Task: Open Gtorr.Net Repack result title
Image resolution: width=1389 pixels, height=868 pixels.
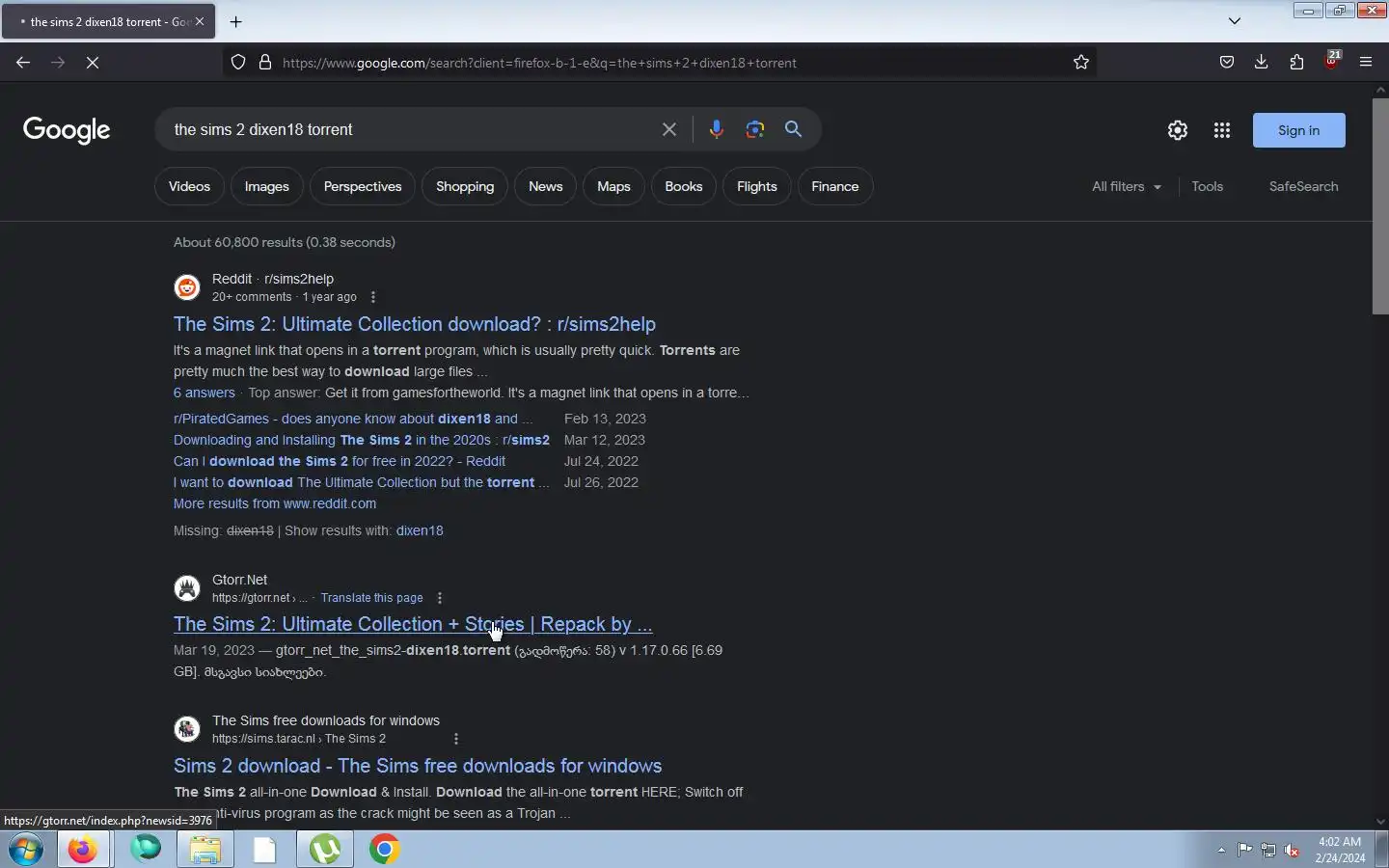Action: pyautogui.click(x=413, y=624)
